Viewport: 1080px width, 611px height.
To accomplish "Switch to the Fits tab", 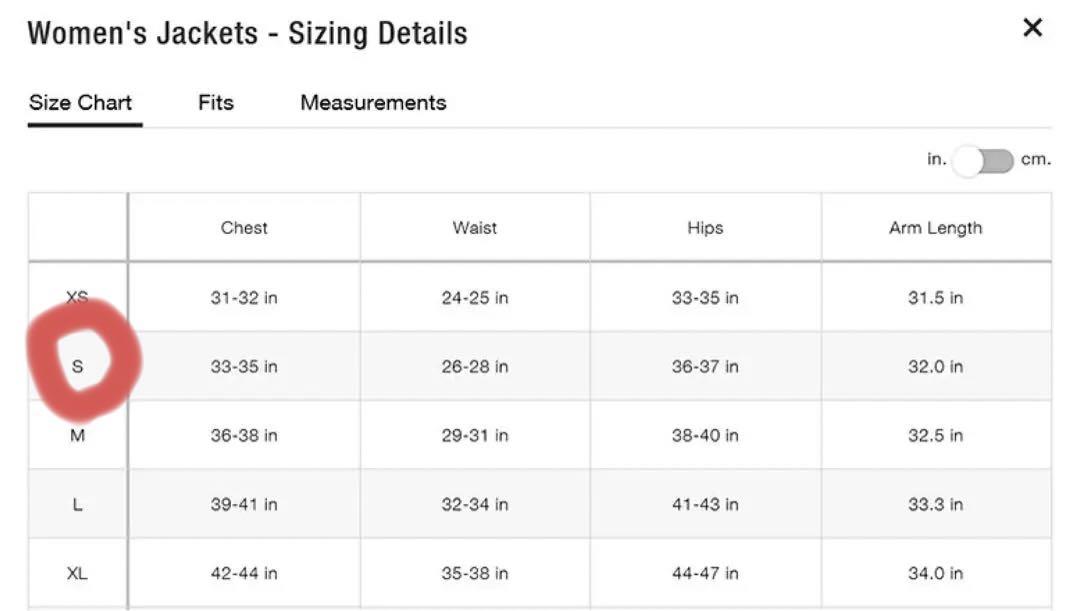I will [x=216, y=103].
